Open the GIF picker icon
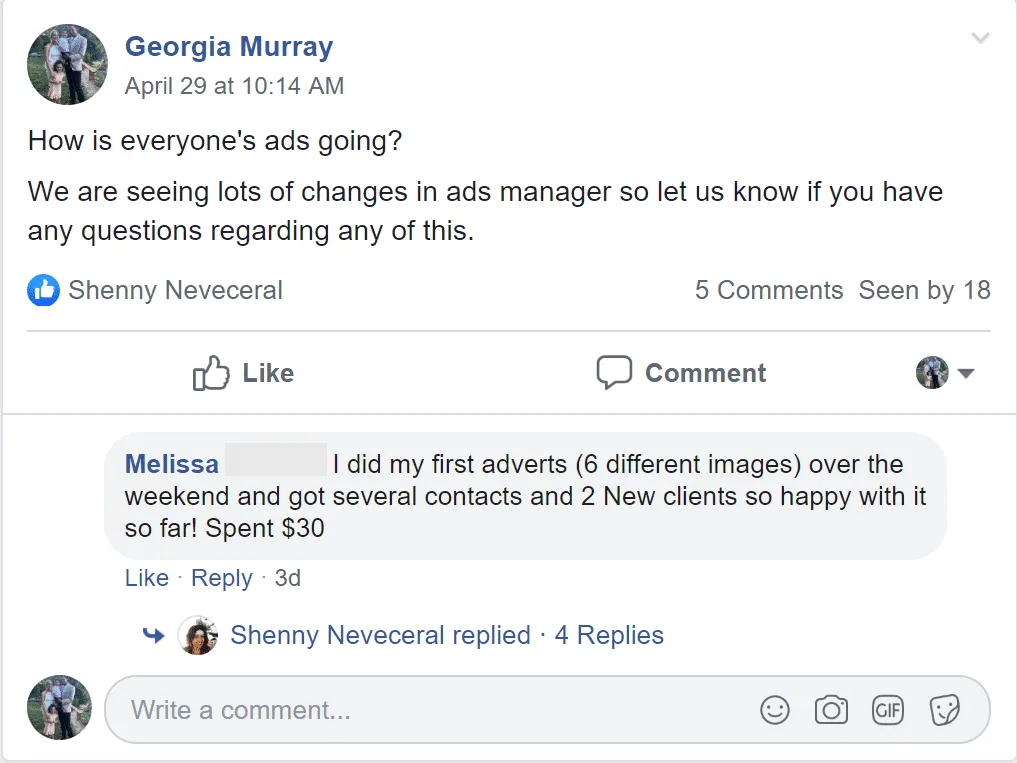This screenshot has width=1017, height=763. (x=888, y=711)
